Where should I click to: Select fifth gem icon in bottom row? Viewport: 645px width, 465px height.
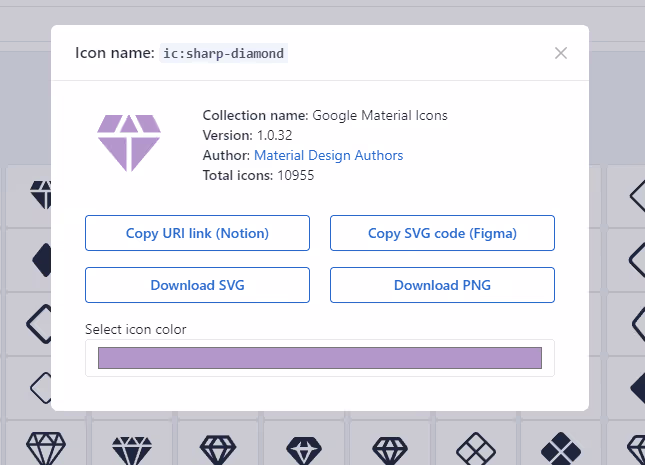(x=390, y=449)
